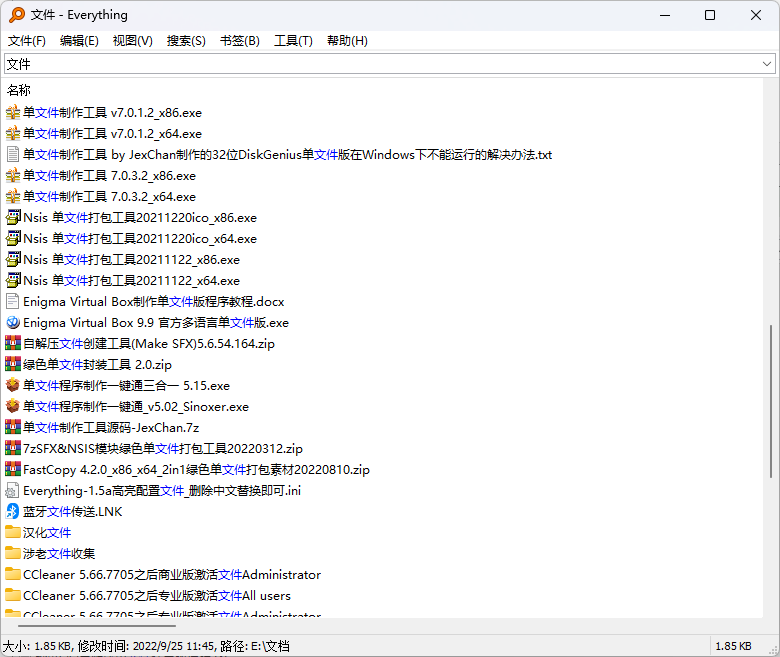780x657 pixels.
Task: Click icon of 单文件制作工具 v7.0.1.2_x64.exe
Action: click(12, 134)
